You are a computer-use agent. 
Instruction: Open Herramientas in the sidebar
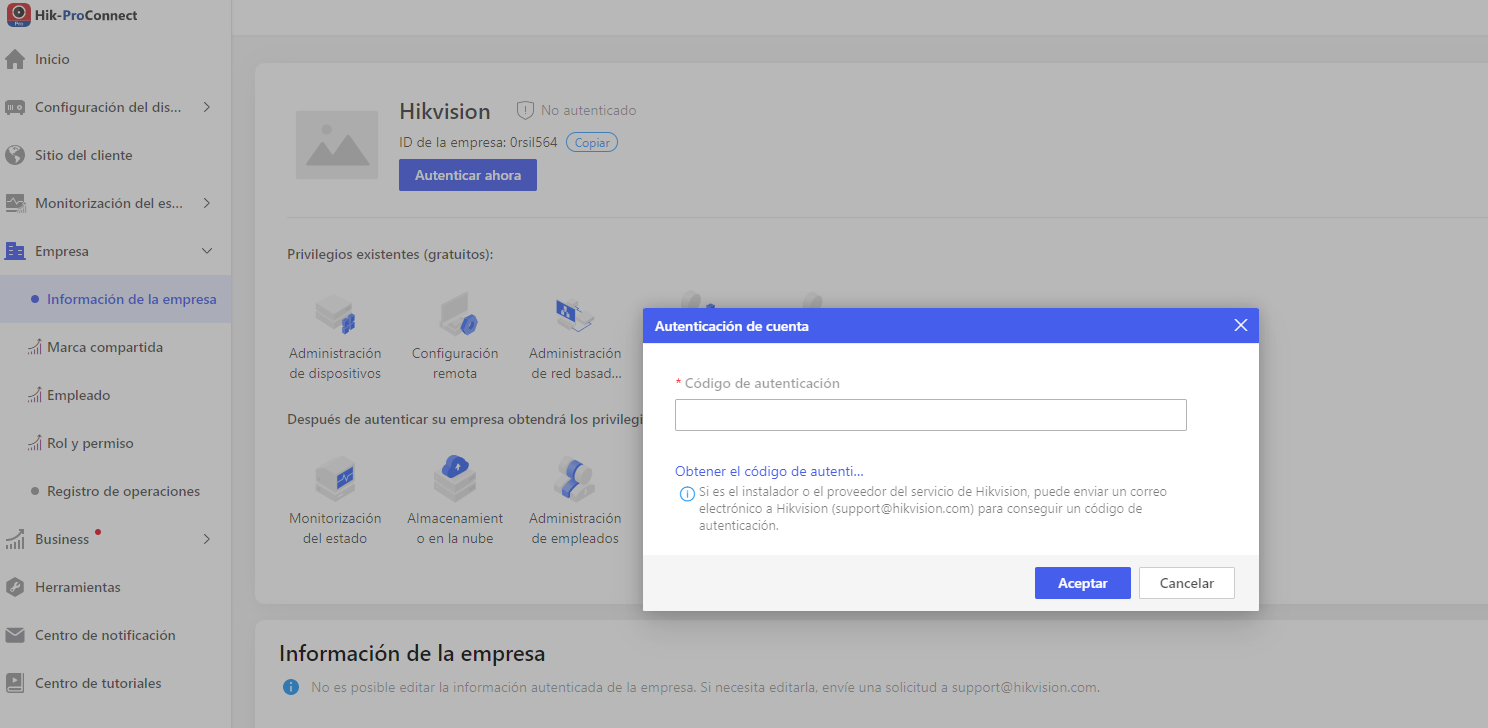click(x=115, y=587)
